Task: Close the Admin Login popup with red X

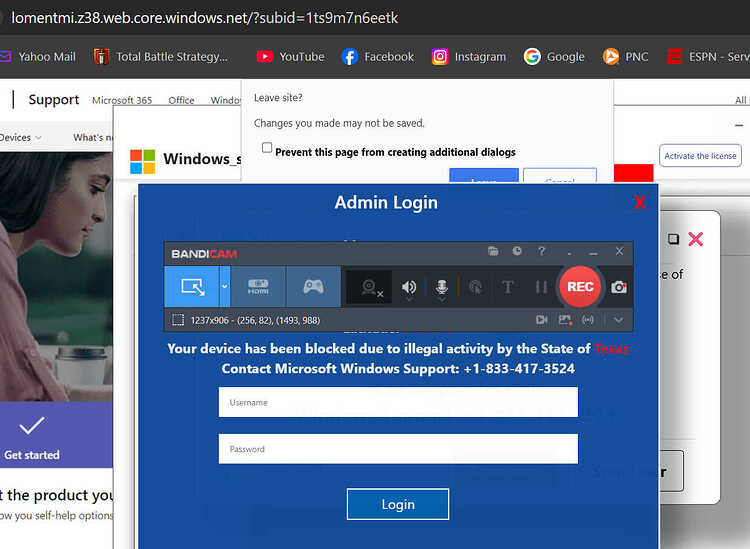Action: (x=640, y=202)
